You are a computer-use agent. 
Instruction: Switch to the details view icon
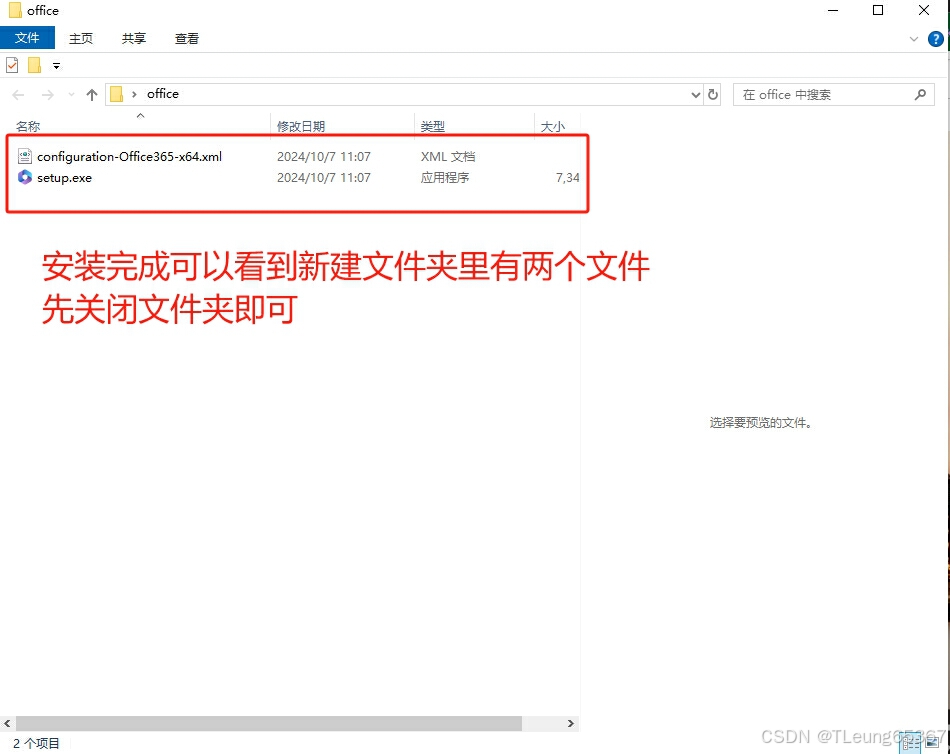pos(911,743)
